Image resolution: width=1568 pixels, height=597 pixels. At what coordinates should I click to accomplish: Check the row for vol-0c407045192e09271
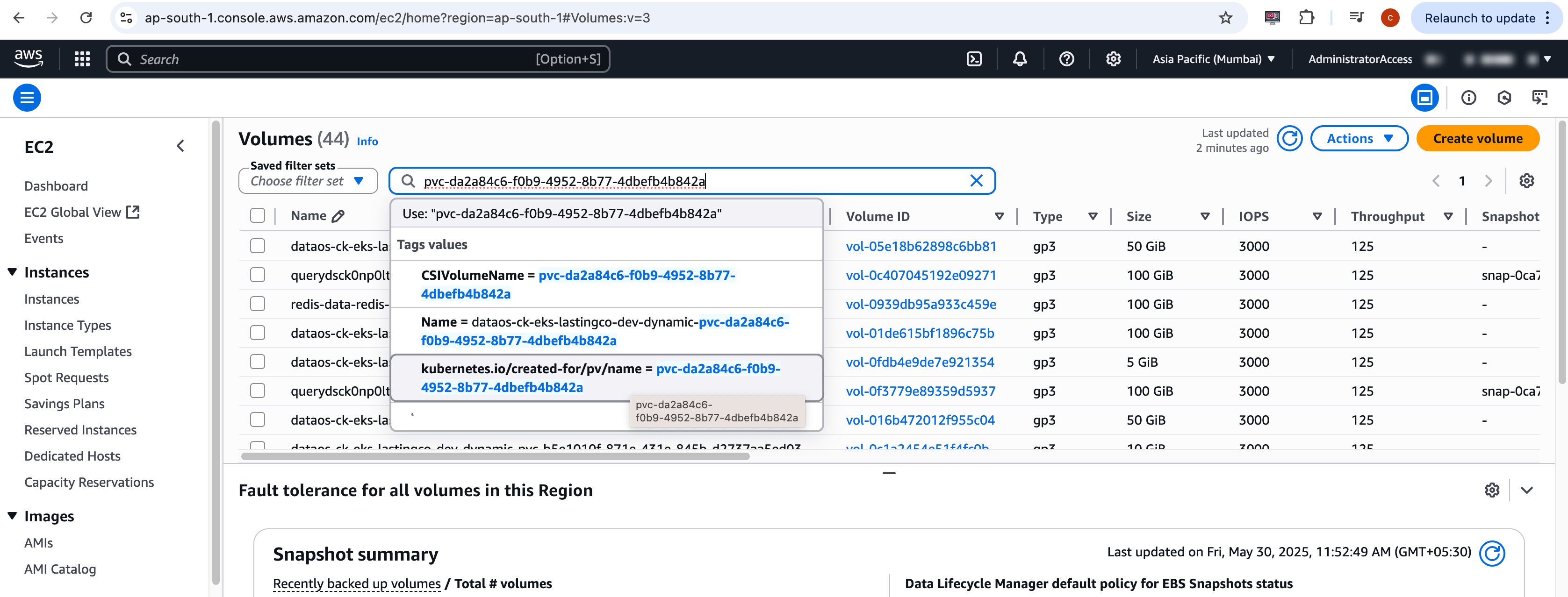point(258,275)
